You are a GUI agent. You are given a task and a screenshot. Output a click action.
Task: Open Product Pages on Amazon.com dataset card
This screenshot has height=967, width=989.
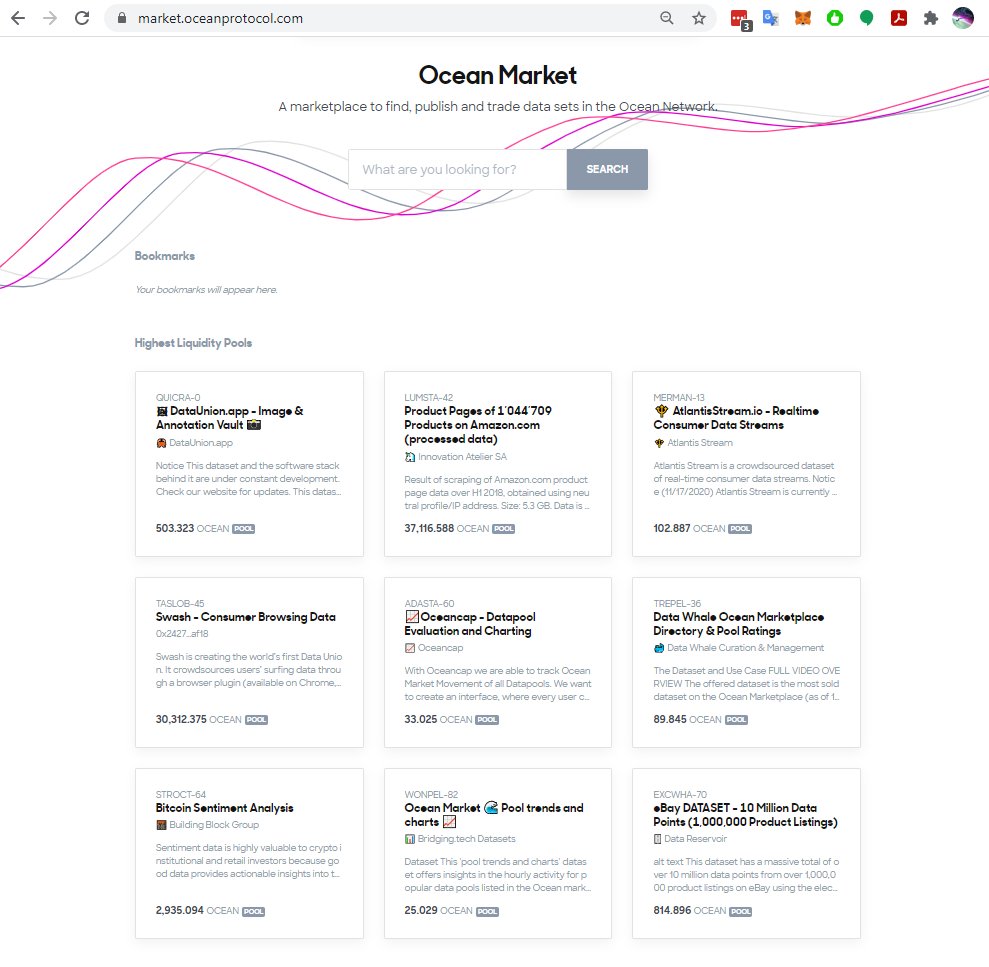click(x=498, y=464)
